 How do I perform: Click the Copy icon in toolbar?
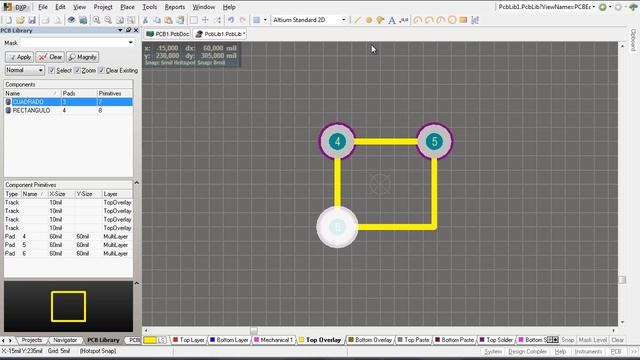(157, 20)
